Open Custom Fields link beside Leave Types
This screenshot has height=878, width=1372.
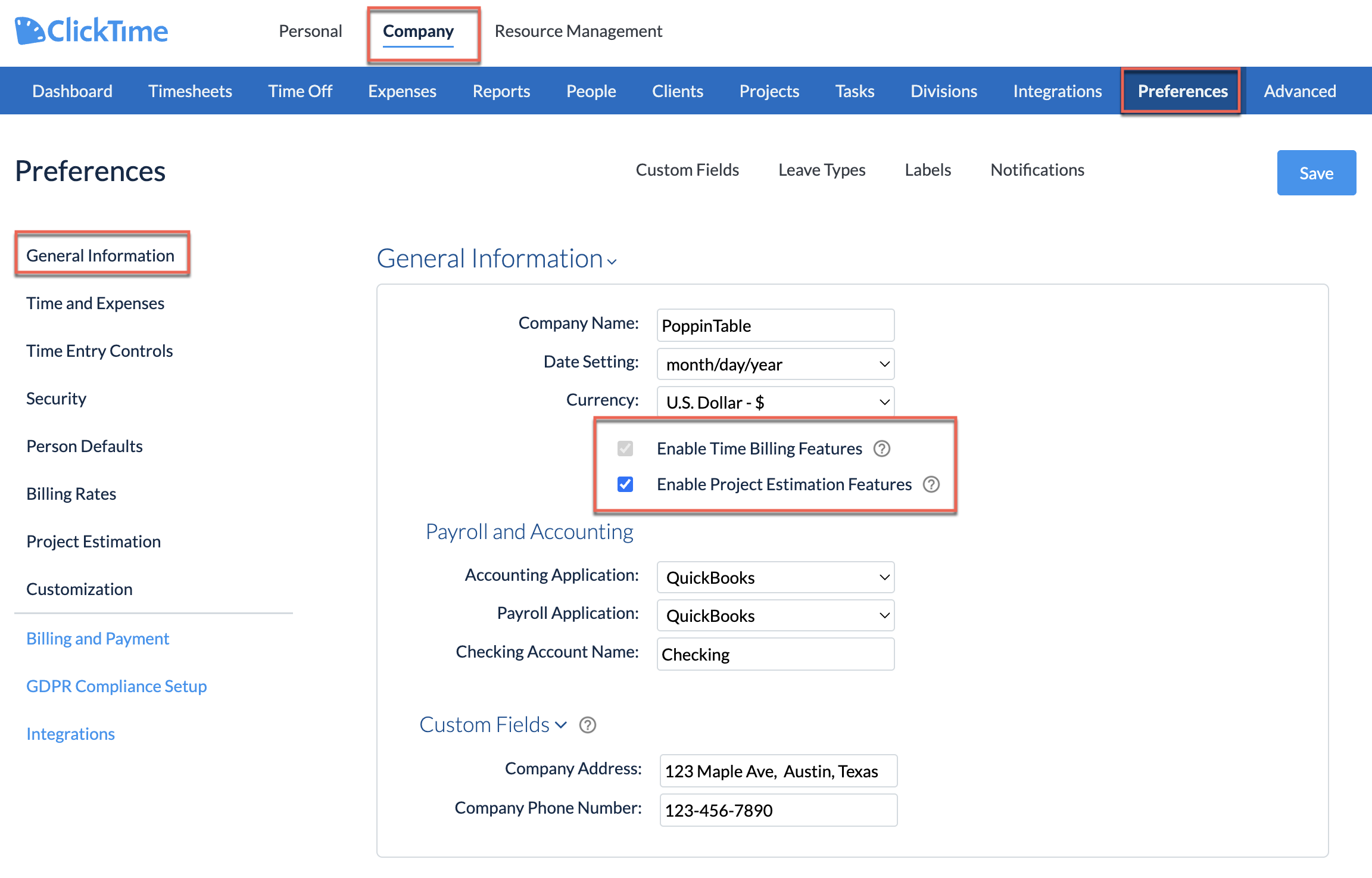pos(687,170)
